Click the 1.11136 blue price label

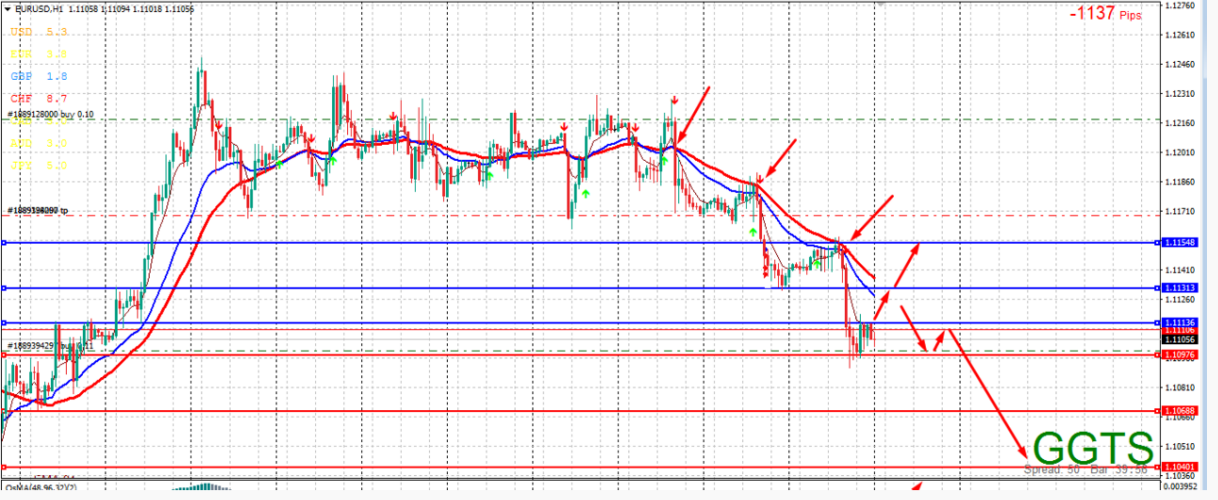(1181, 322)
